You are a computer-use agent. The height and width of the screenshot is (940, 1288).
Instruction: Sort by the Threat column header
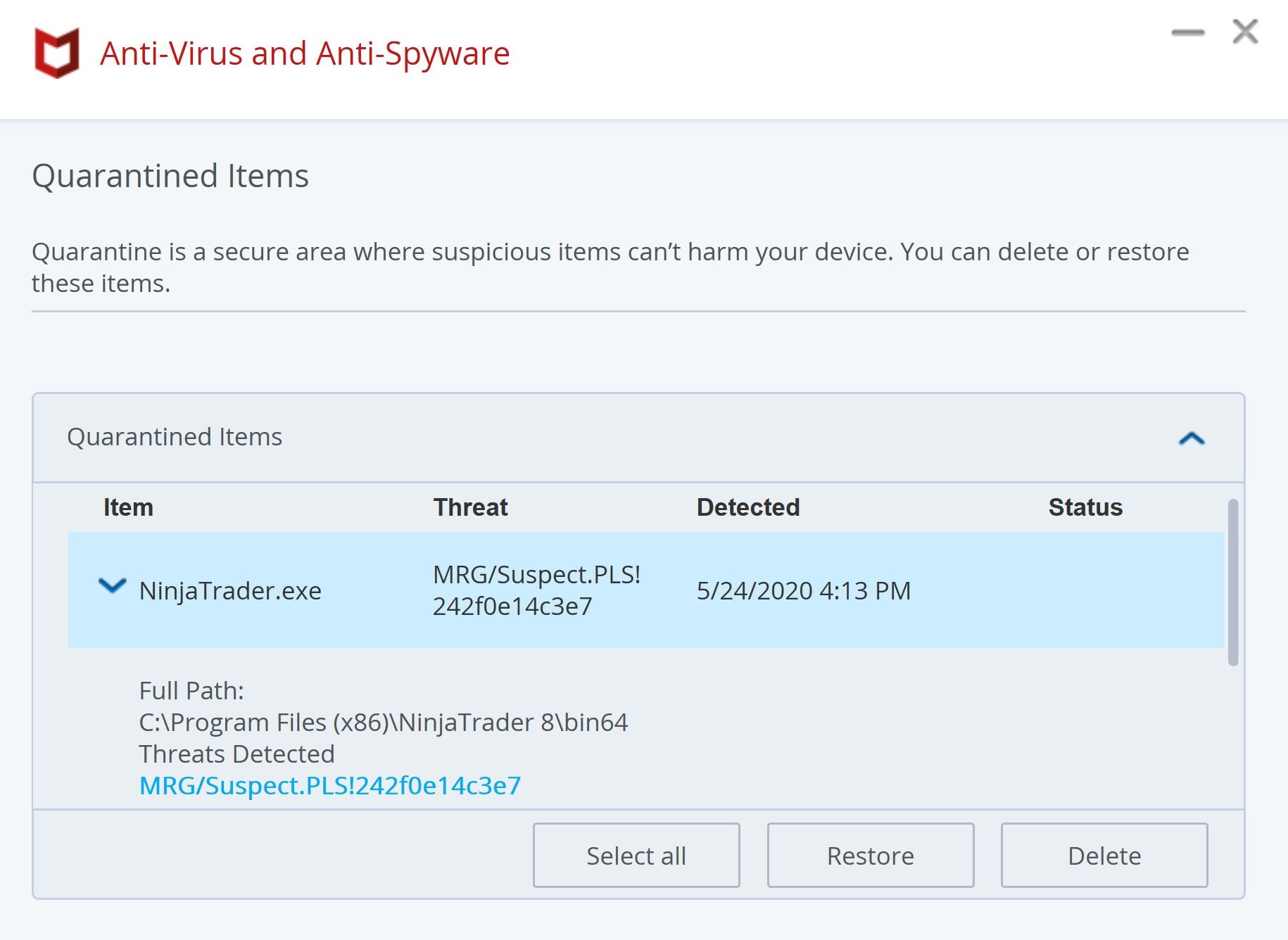pyautogui.click(x=470, y=507)
